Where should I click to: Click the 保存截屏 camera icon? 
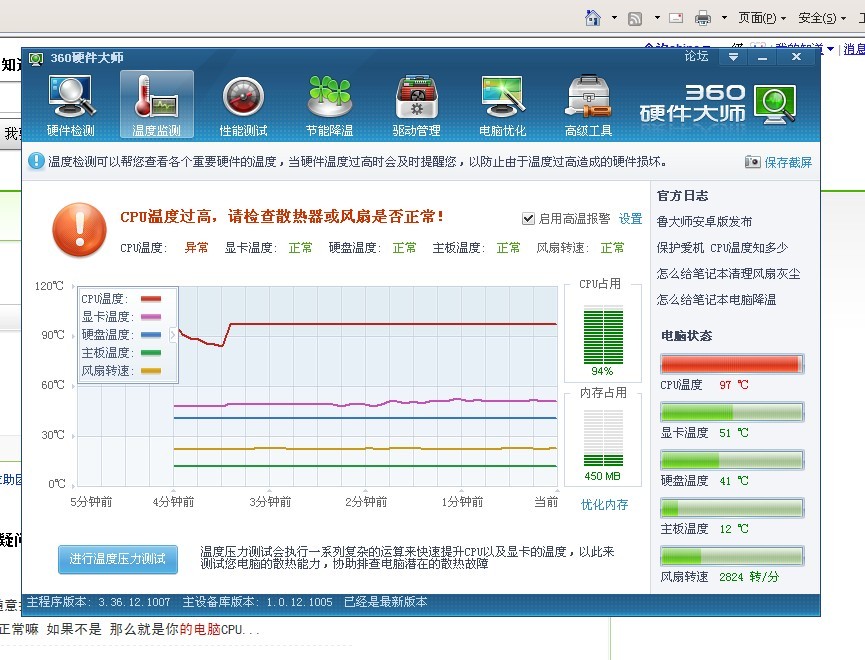click(752, 162)
